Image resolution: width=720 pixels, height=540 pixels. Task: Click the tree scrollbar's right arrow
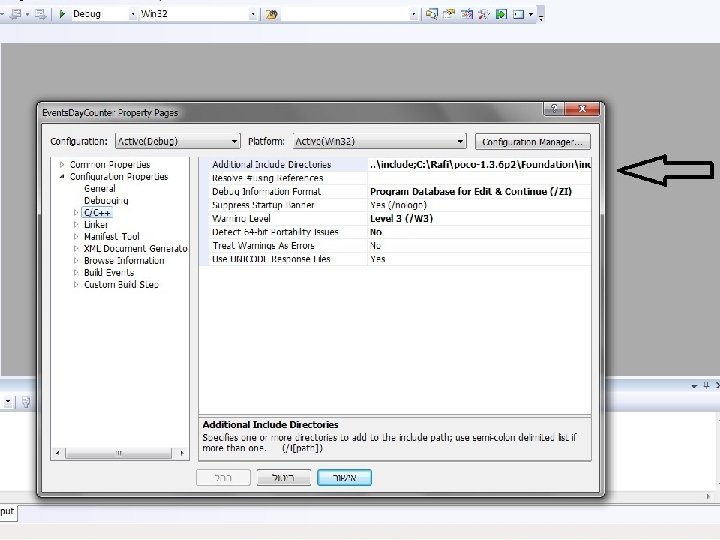click(182, 453)
